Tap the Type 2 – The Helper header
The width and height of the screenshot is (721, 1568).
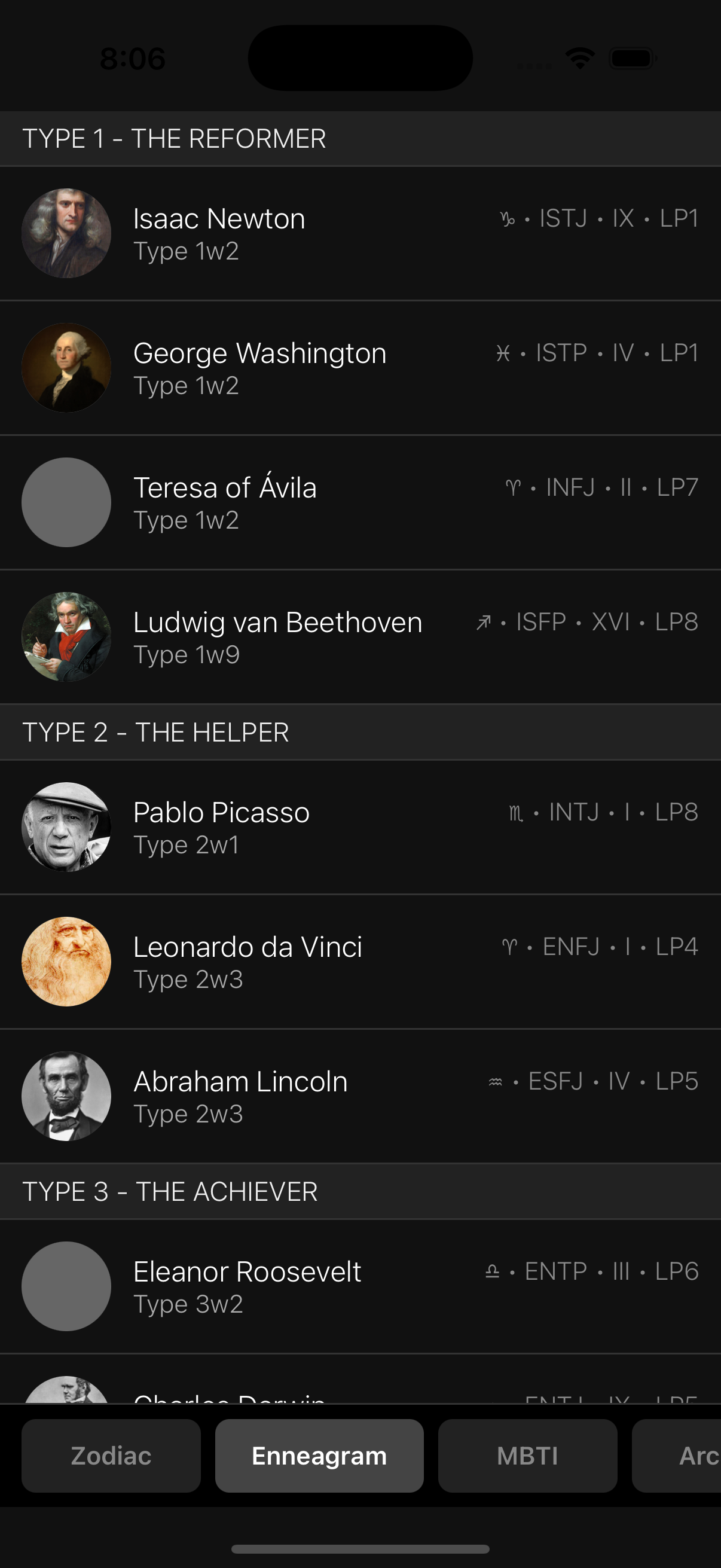156,732
